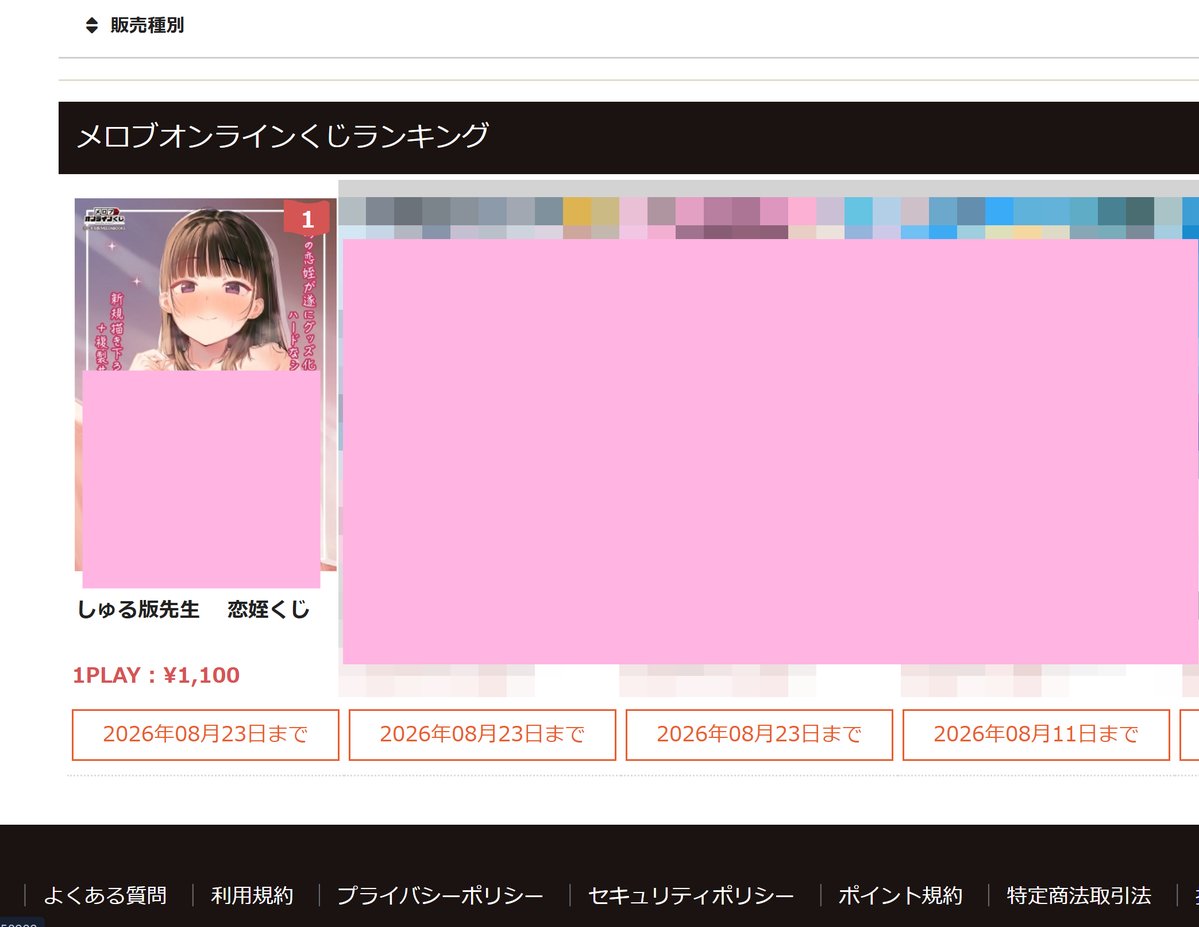Click the up-down sort arrows icon beside 販売種別

pos(92,25)
